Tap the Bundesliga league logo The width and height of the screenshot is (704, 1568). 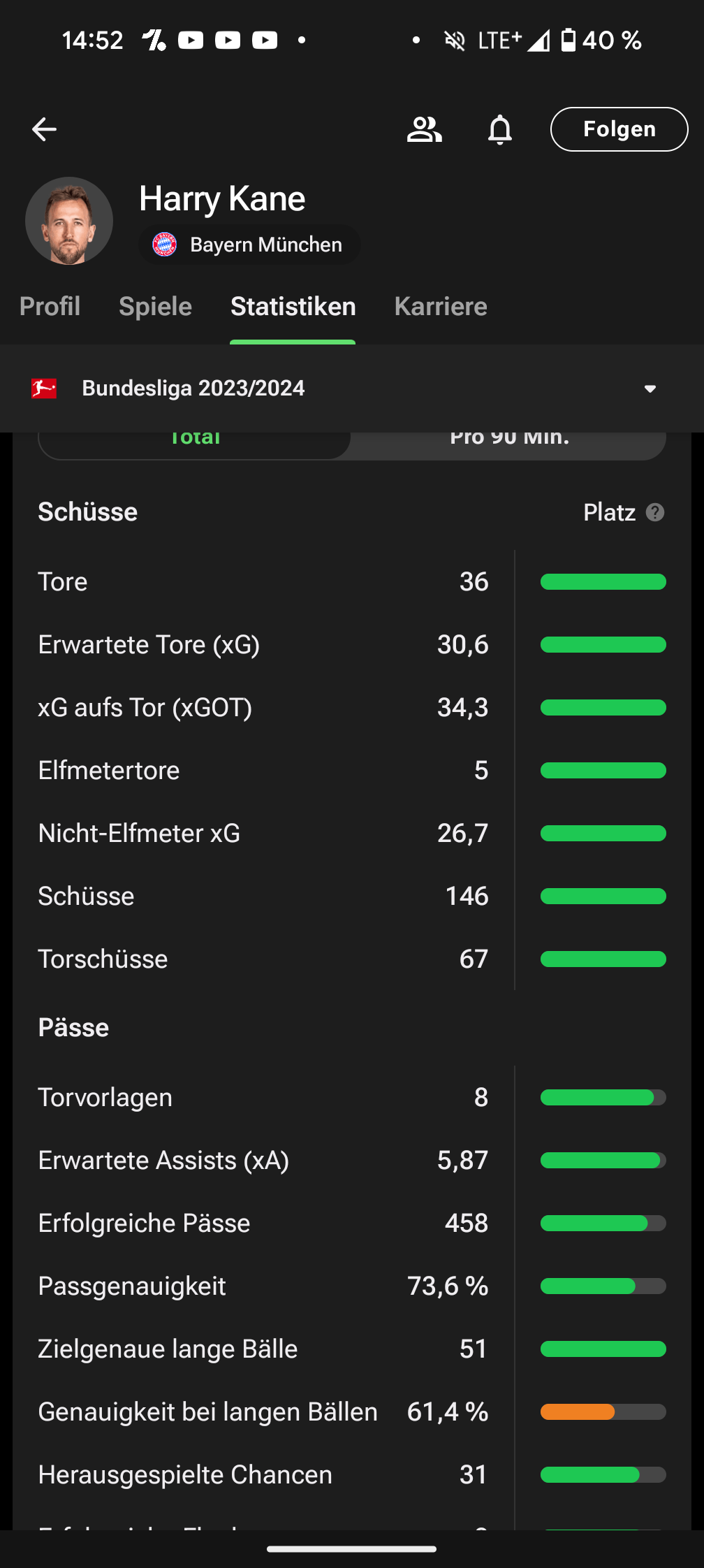tap(44, 389)
